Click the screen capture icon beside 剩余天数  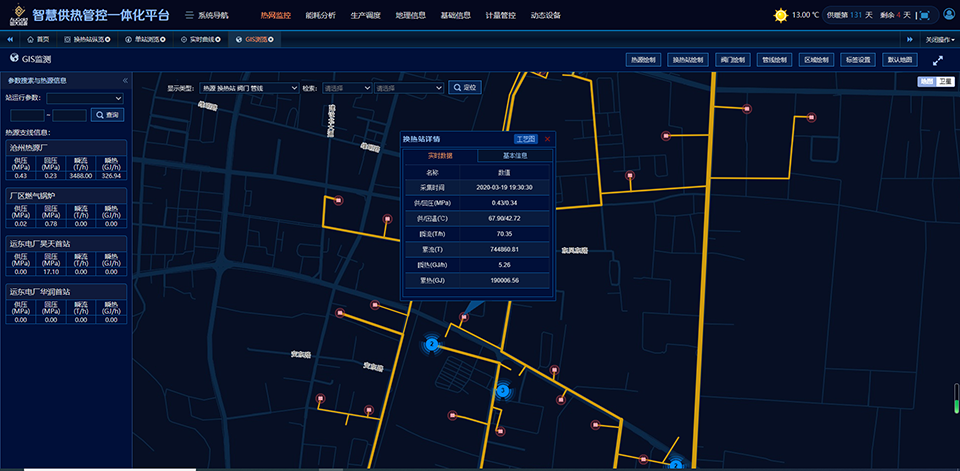925,15
